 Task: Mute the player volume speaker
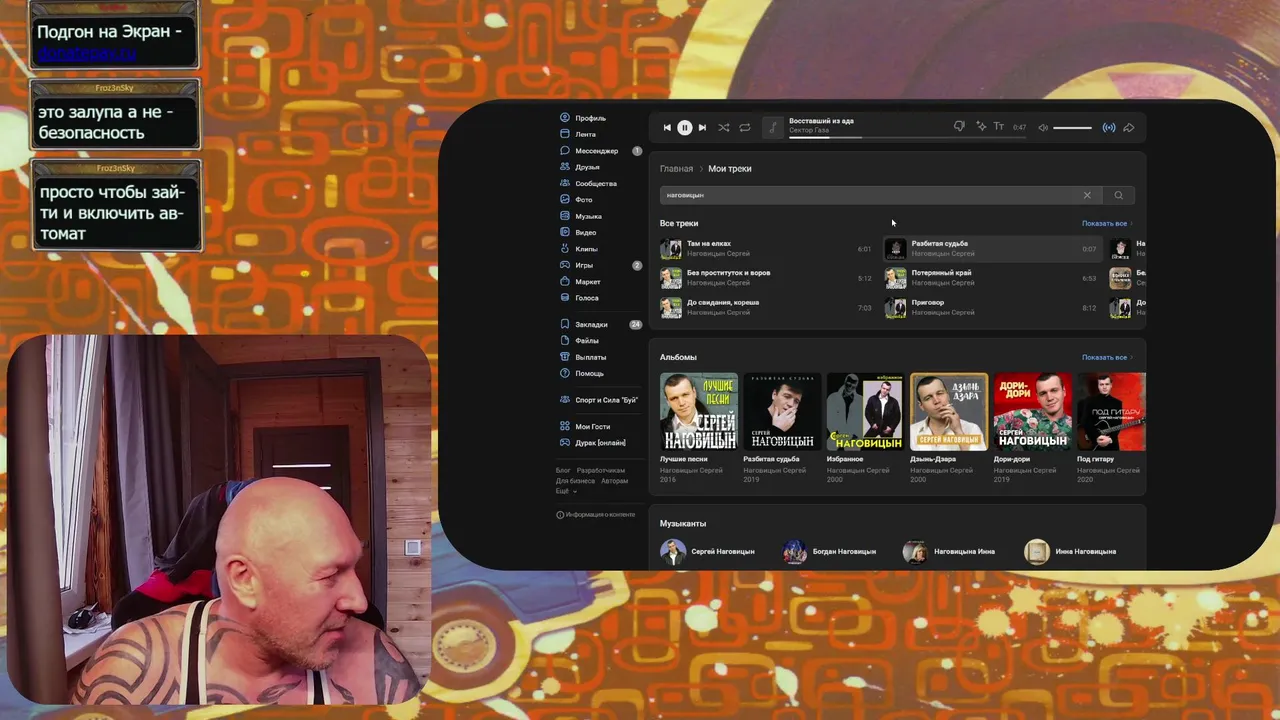pos(1043,127)
